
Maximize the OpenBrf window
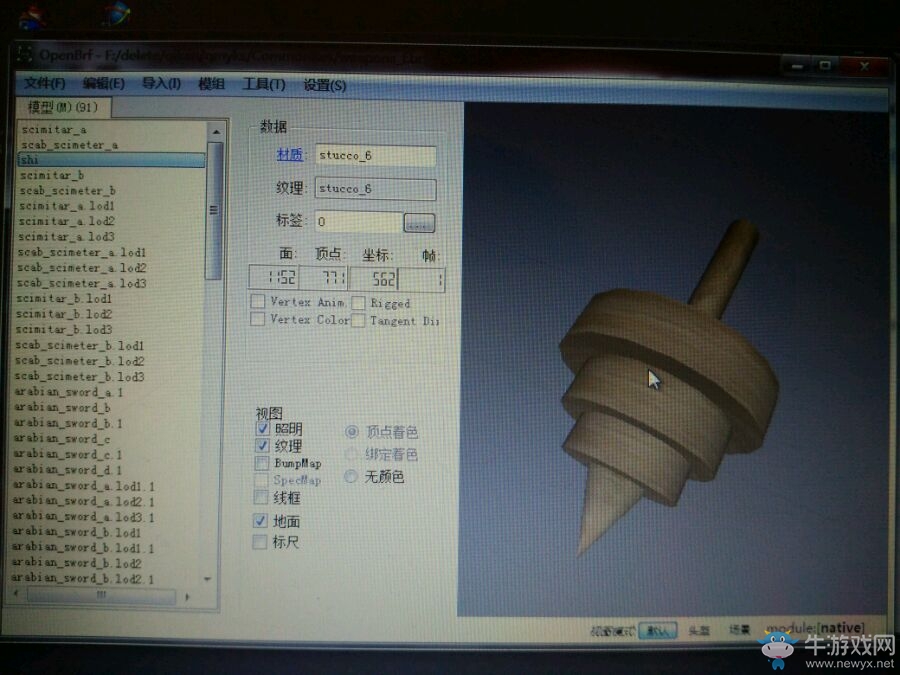pyautogui.click(x=825, y=66)
